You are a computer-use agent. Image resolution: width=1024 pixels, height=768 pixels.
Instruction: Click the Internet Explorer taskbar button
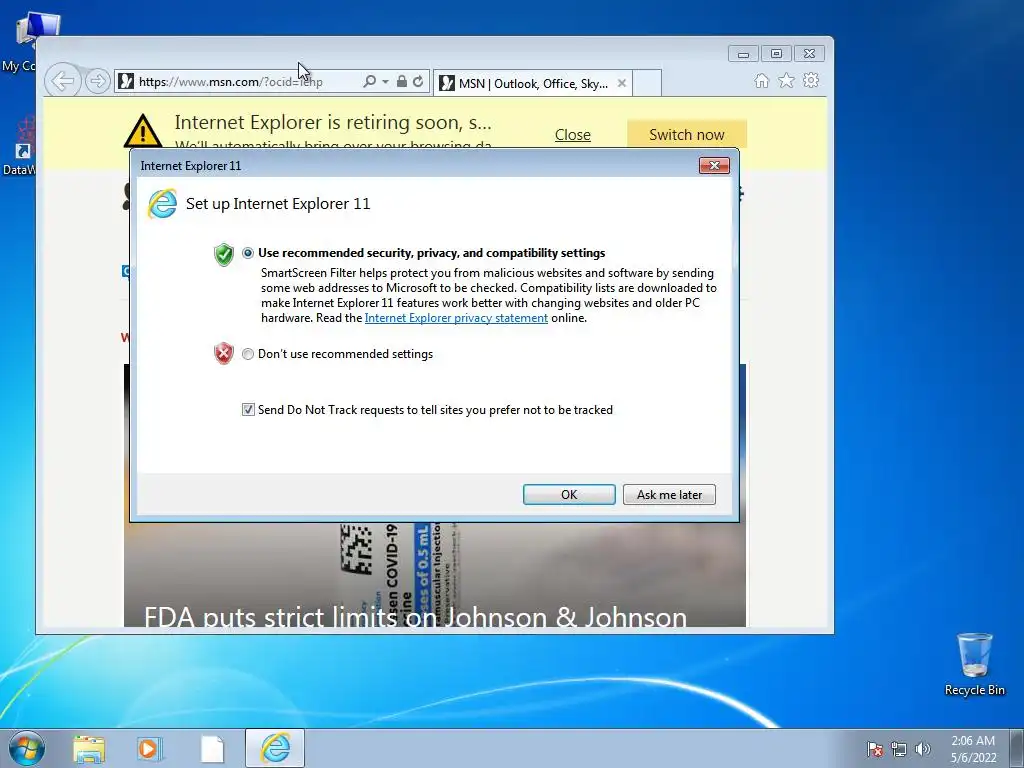coord(275,748)
